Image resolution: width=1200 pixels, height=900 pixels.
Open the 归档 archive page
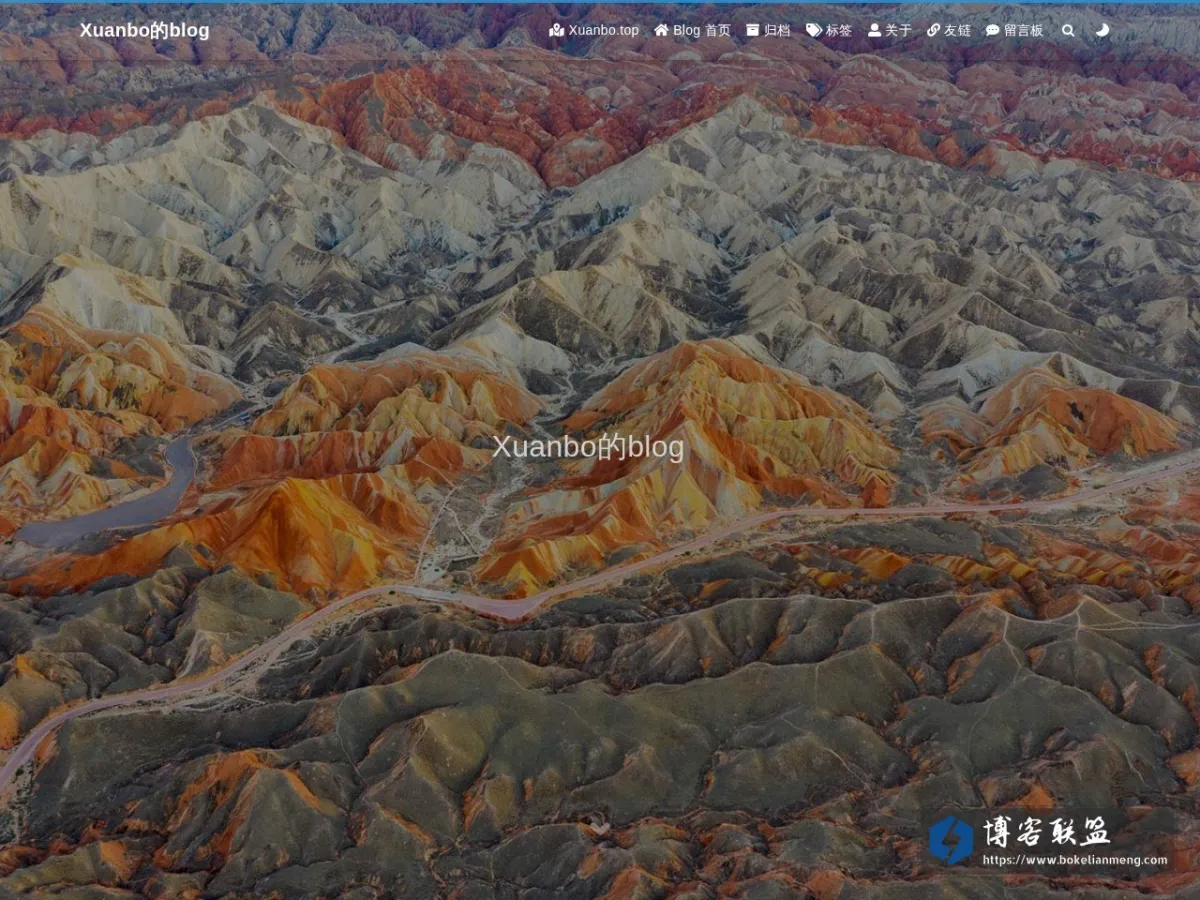(x=768, y=30)
